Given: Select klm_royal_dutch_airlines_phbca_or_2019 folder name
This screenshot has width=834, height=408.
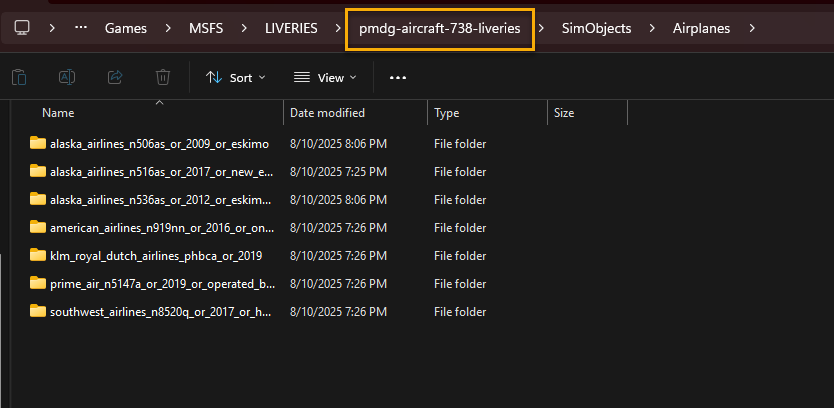Looking at the screenshot, I should click(156, 256).
